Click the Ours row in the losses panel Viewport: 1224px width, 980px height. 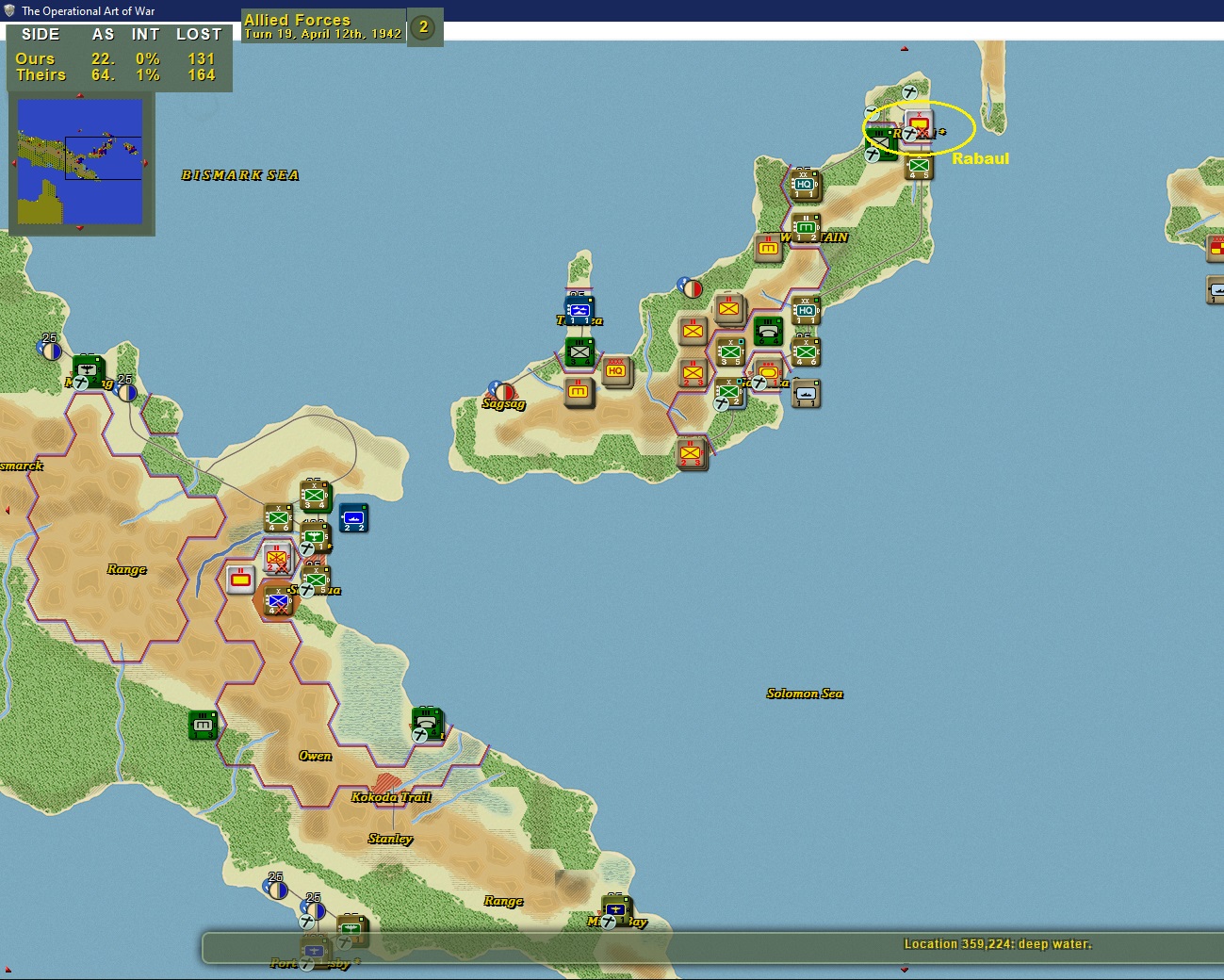115,58
